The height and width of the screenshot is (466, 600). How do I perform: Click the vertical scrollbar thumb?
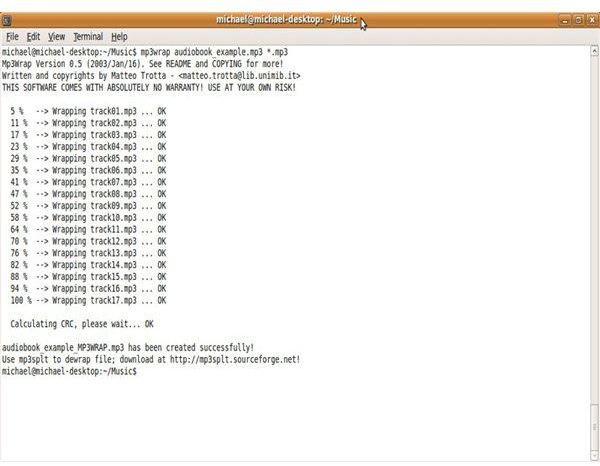pos(594,427)
